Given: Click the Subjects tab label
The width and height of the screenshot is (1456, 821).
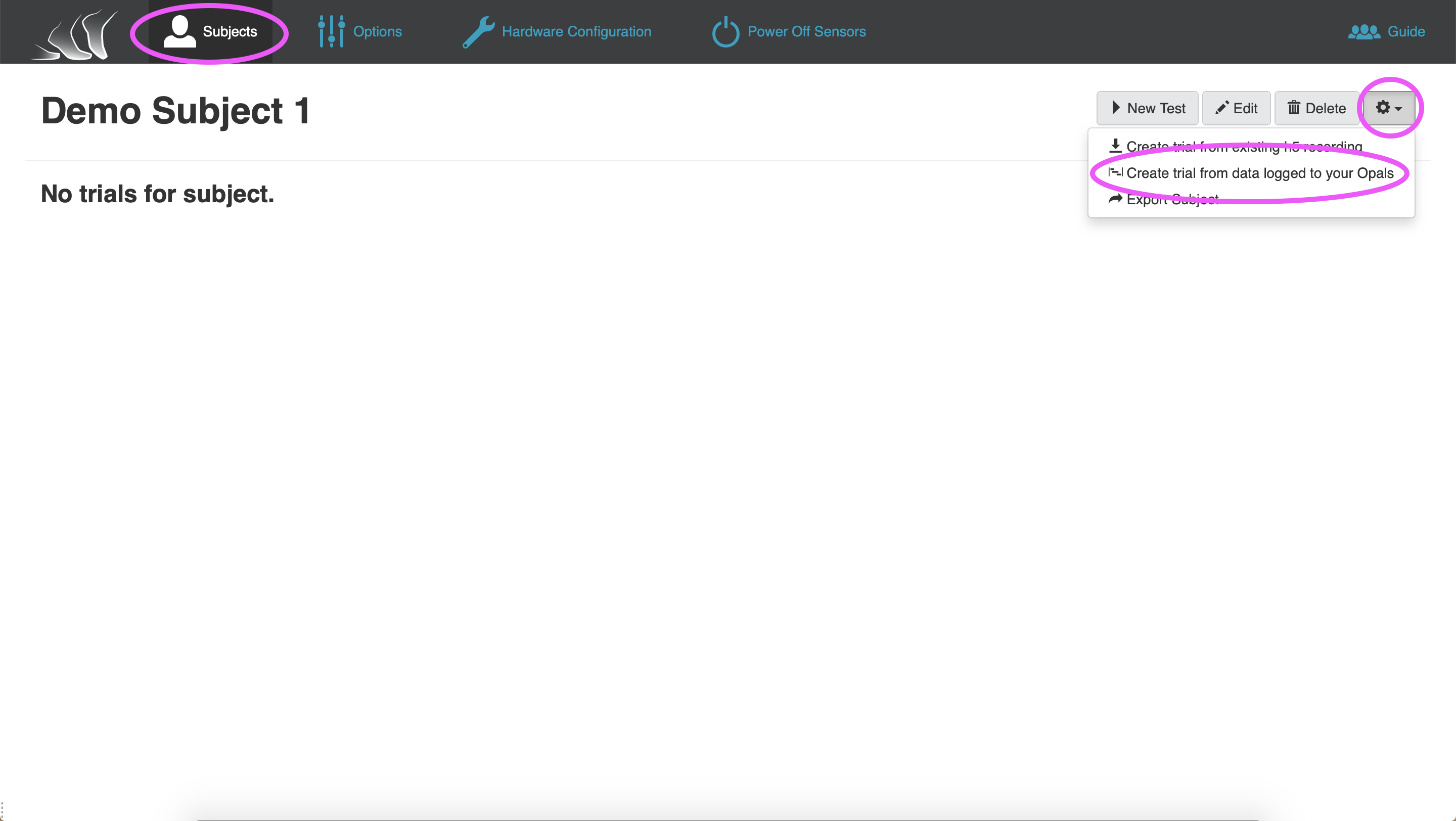Looking at the screenshot, I should tap(230, 32).
